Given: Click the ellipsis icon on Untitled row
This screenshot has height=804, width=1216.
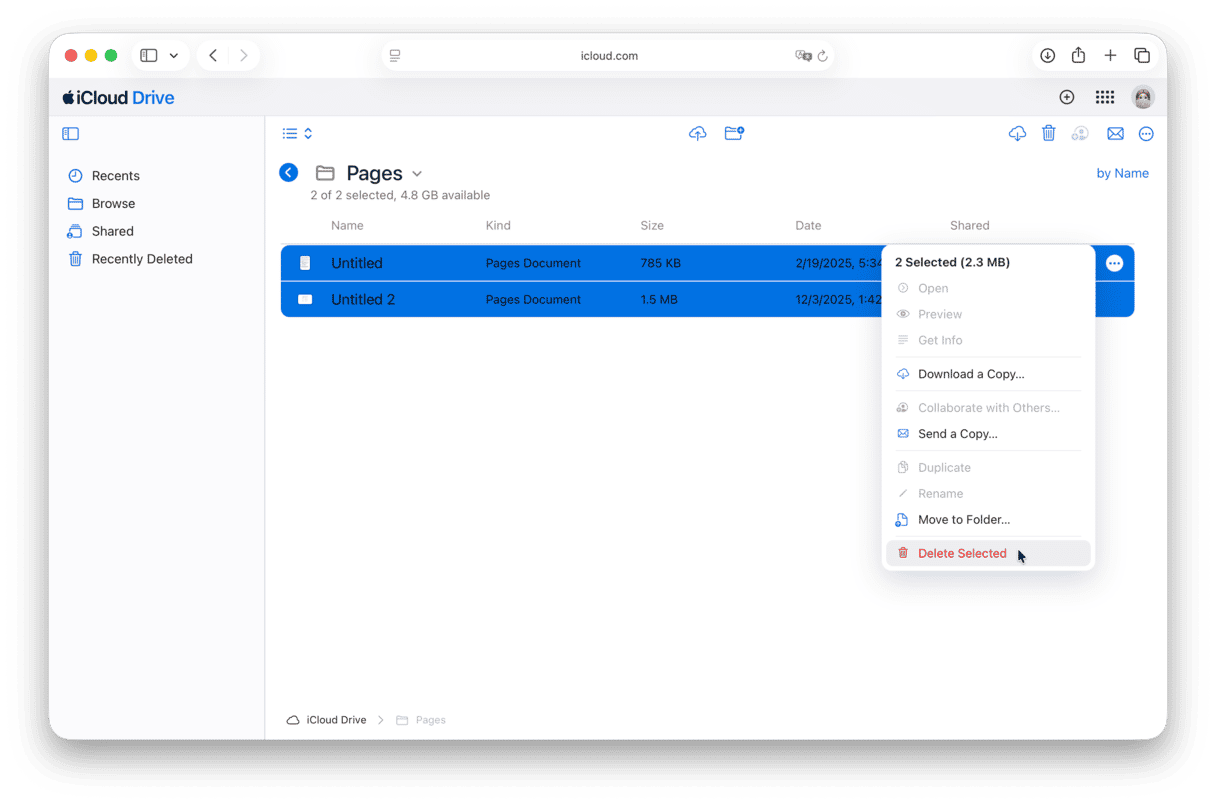Looking at the screenshot, I should pyautogui.click(x=1114, y=263).
